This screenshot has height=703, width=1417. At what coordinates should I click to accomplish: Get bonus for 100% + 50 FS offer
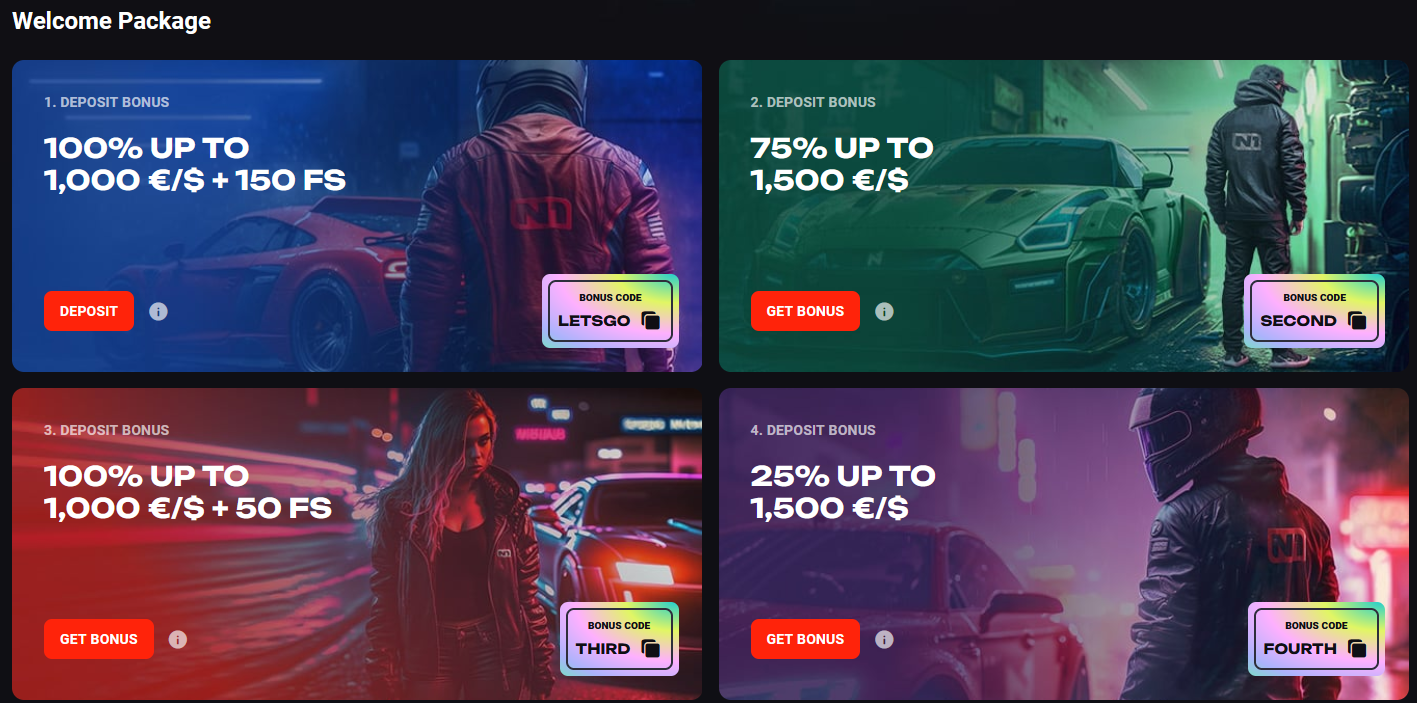(99, 639)
